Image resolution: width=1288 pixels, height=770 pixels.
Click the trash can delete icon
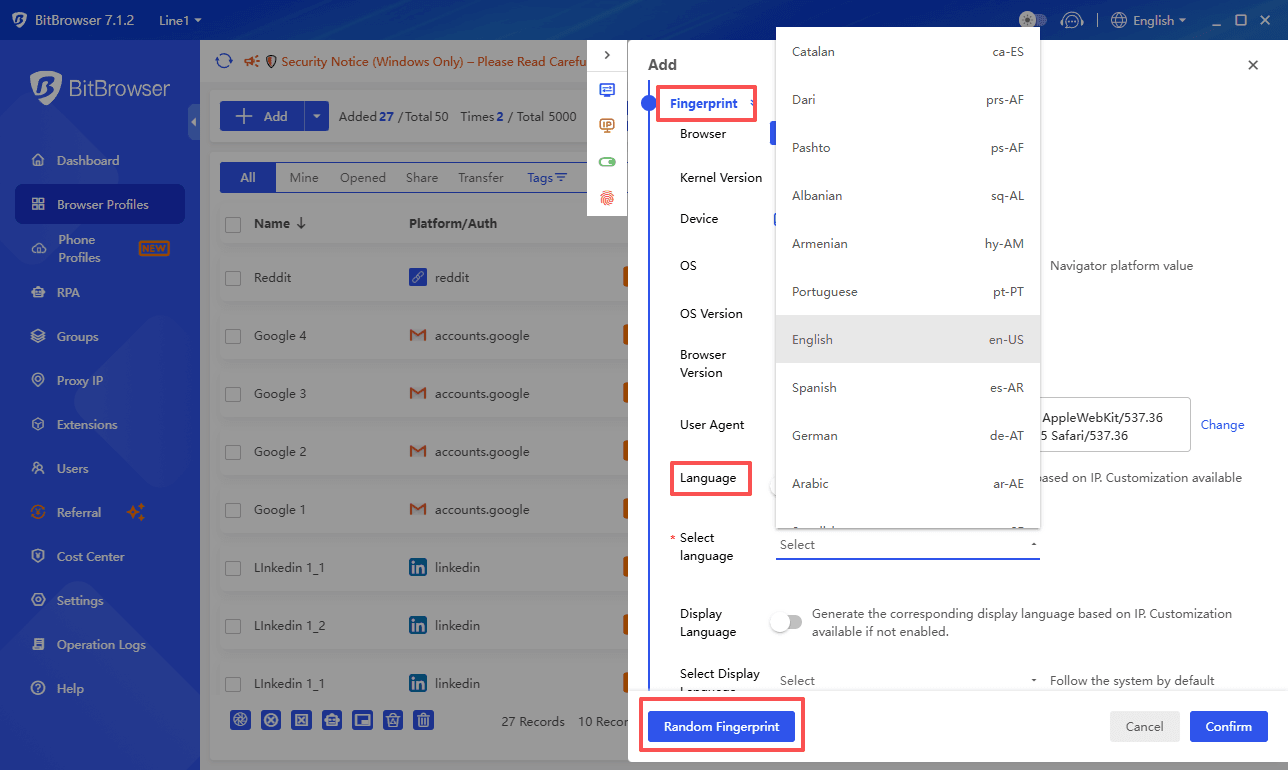coord(424,720)
